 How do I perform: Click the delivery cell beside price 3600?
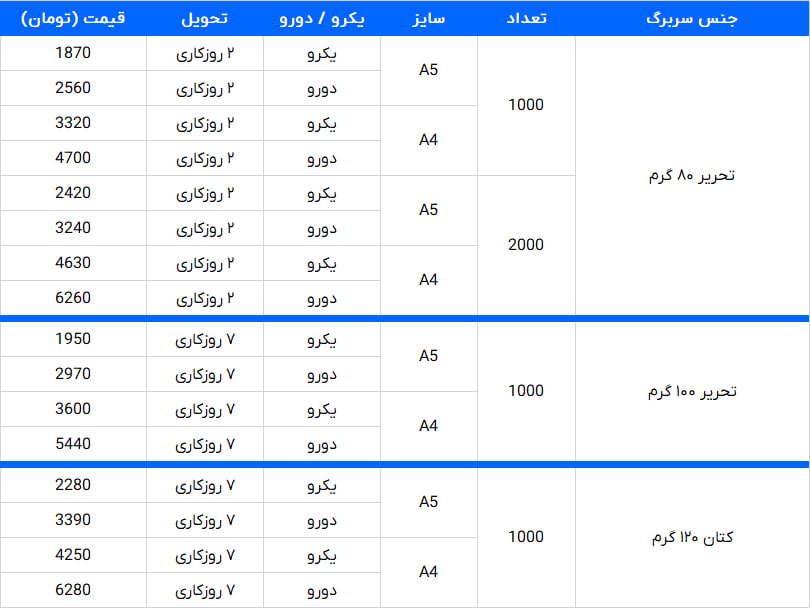pyautogui.click(x=204, y=409)
